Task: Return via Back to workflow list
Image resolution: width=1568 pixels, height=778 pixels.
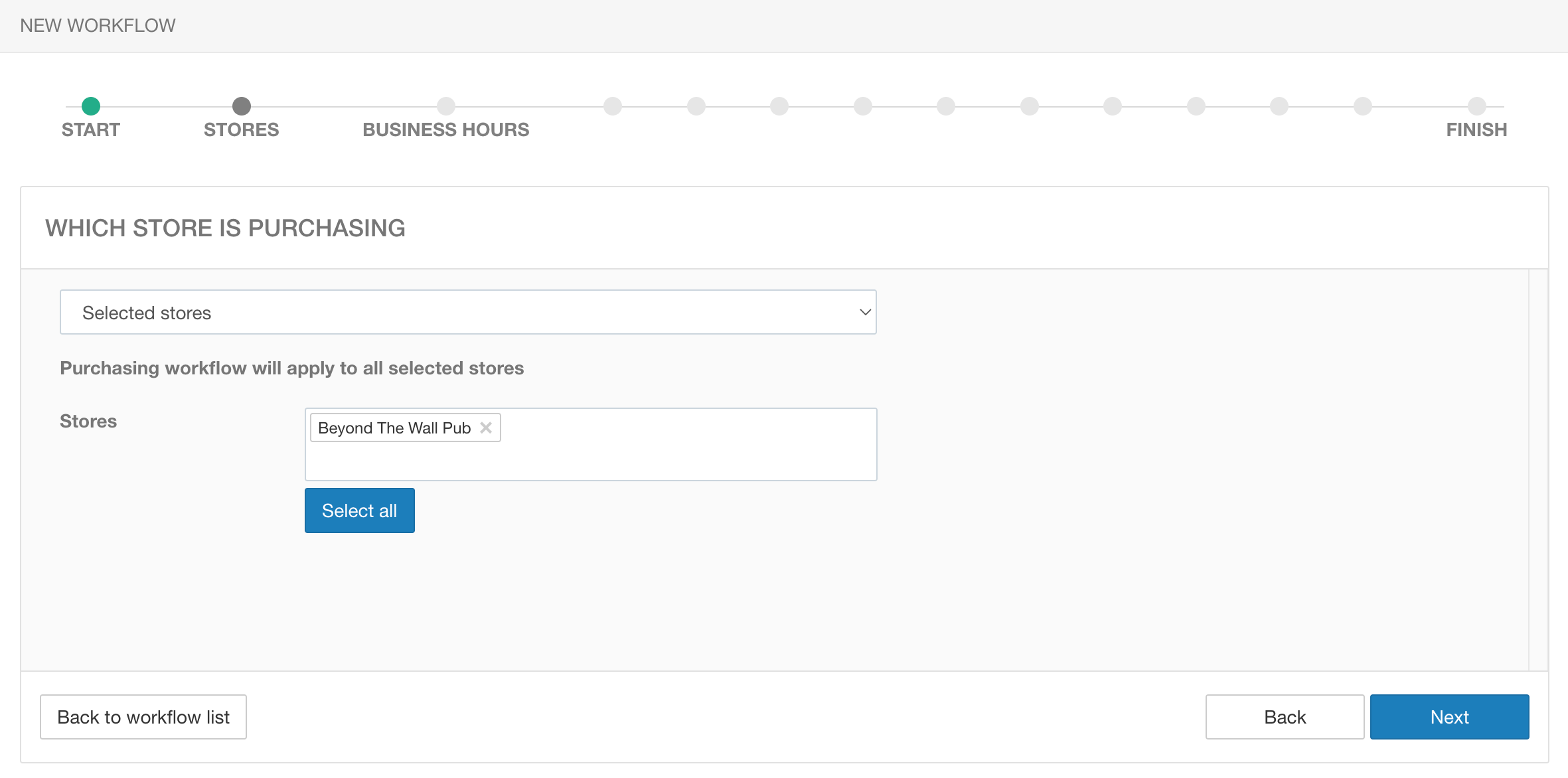Action: pos(143,717)
